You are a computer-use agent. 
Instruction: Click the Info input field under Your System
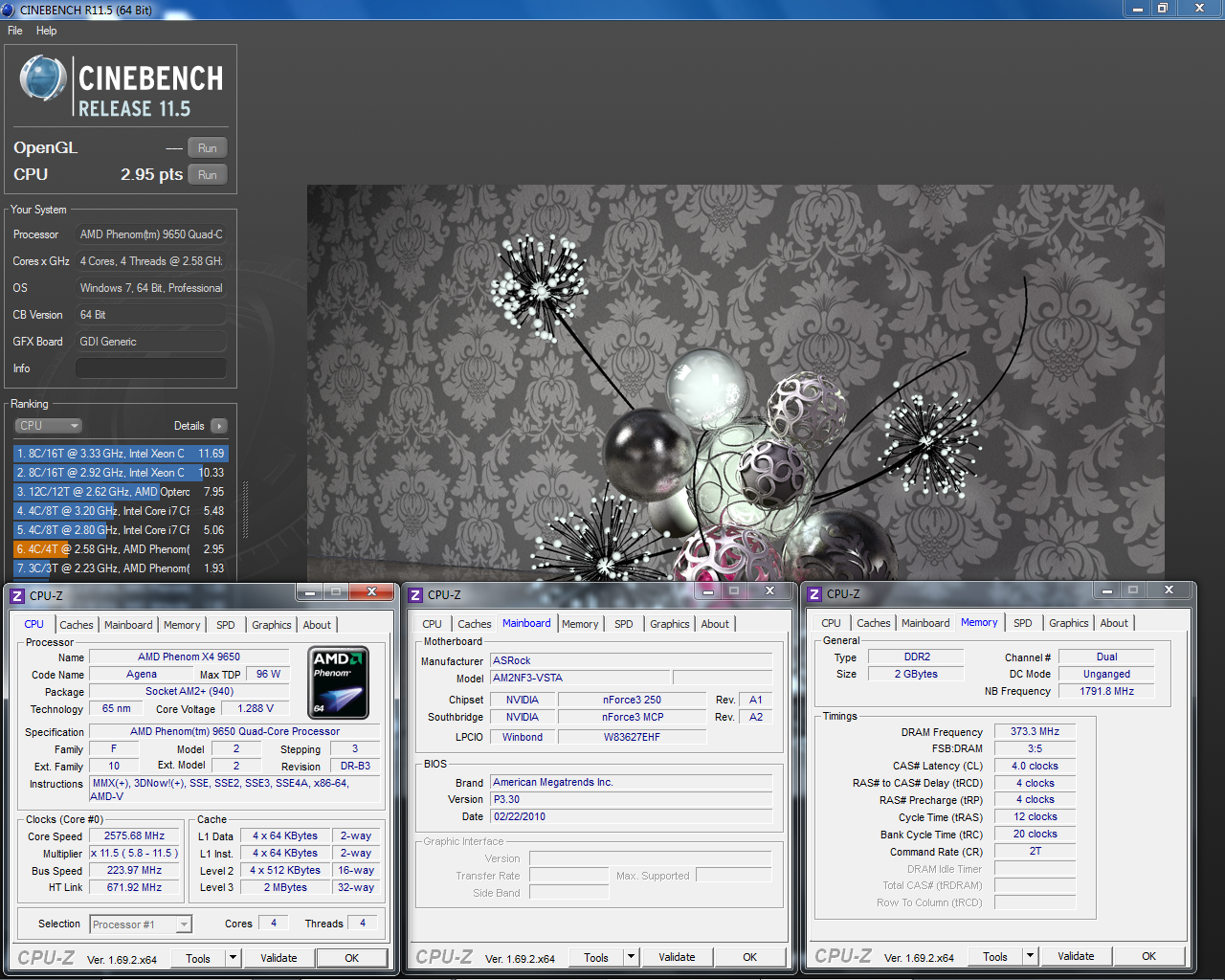pos(151,368)
